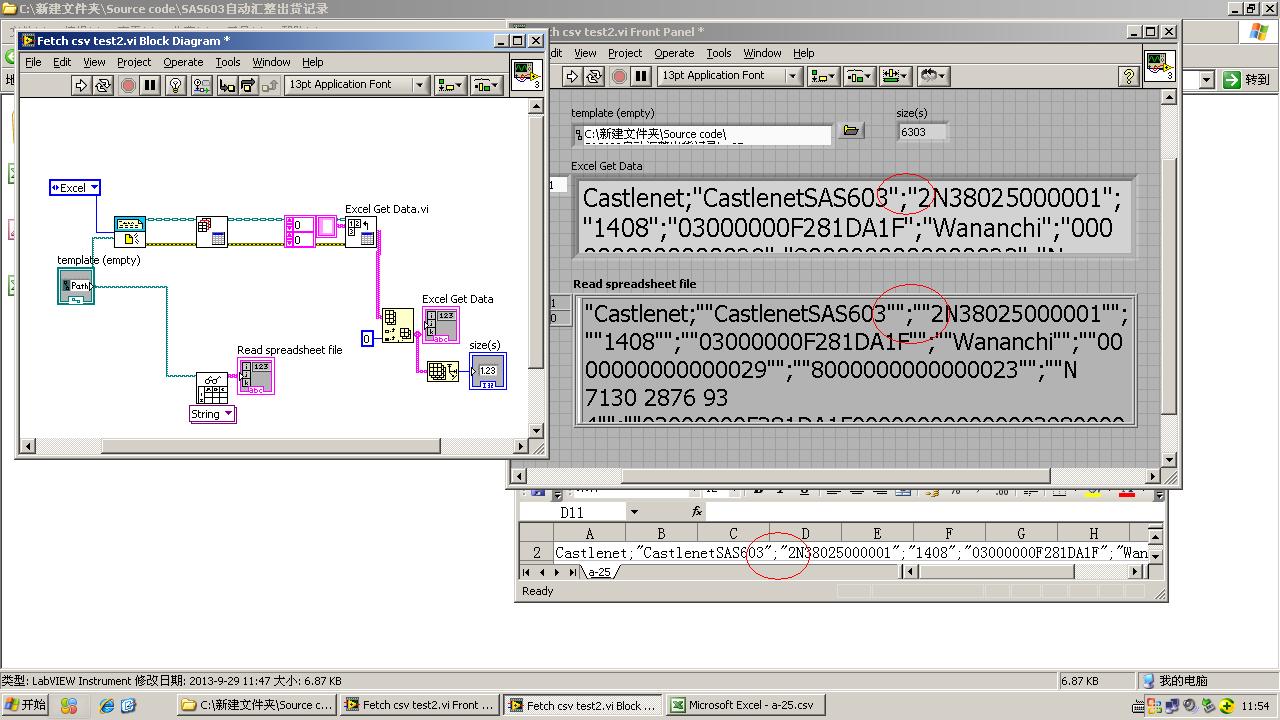Open Reorder dropdown in Front Panel

(x=933, y=76)
